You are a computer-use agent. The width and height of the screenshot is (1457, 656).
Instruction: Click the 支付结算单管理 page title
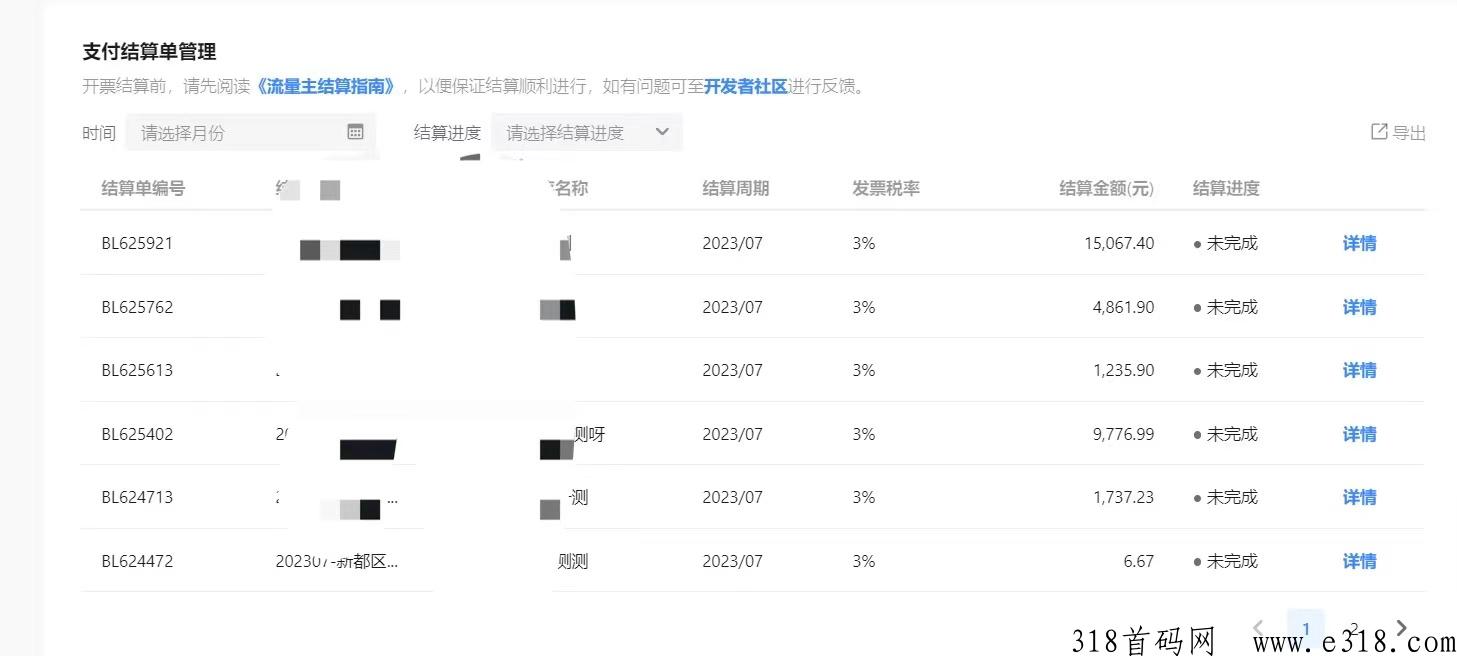tap(149, 51)
